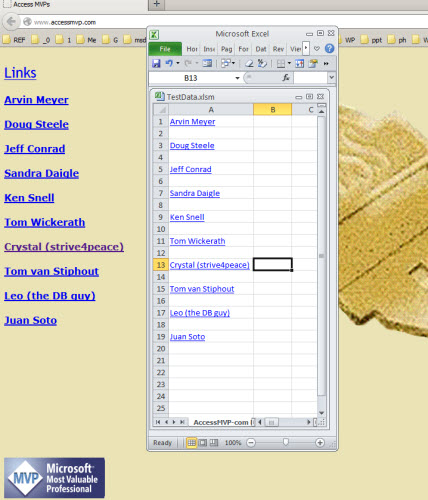Switch to Page Break Preview in the status bar

(x=213, y=443)
